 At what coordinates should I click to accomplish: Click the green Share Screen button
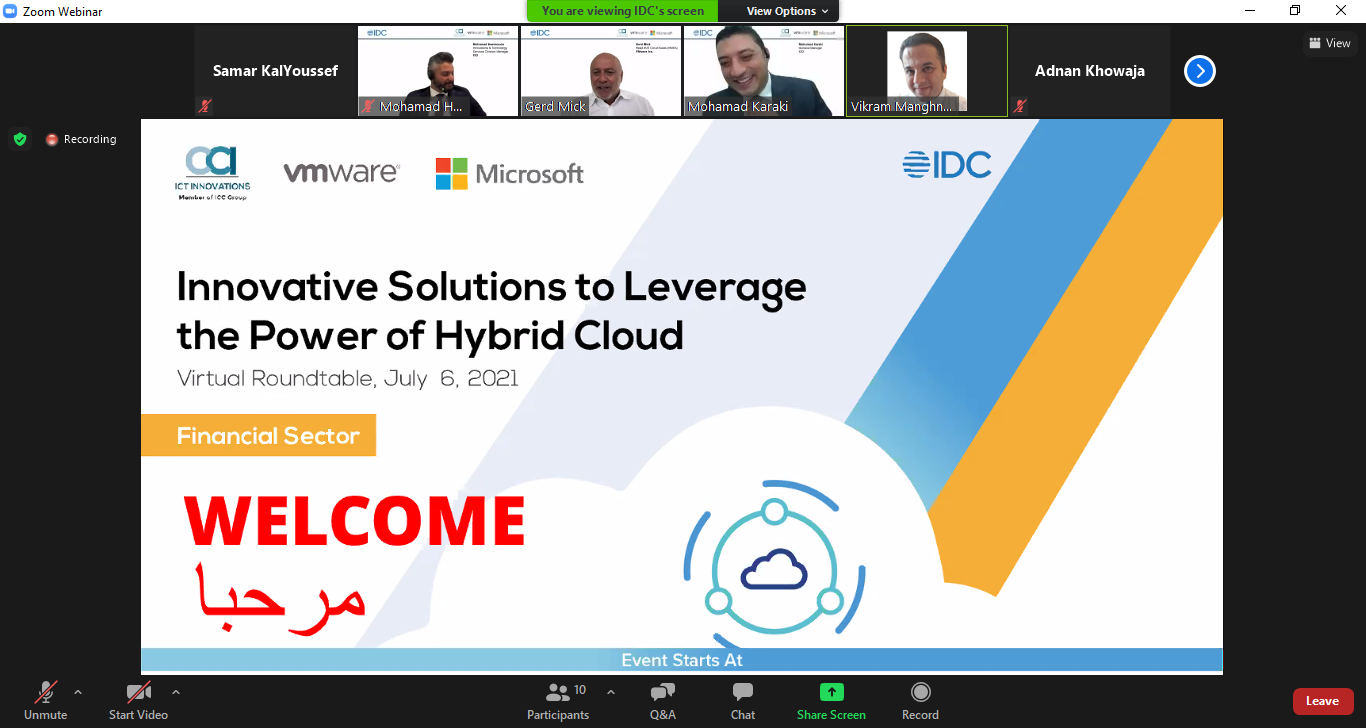coord(831,700)
